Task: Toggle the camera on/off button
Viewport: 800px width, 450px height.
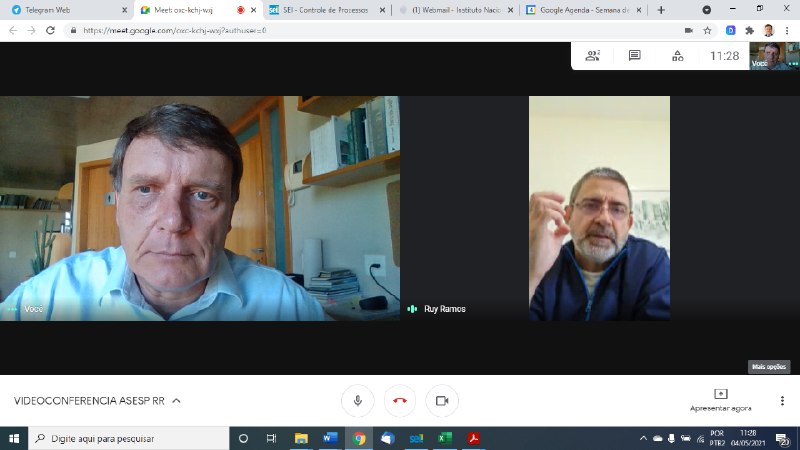Action: 442,401
